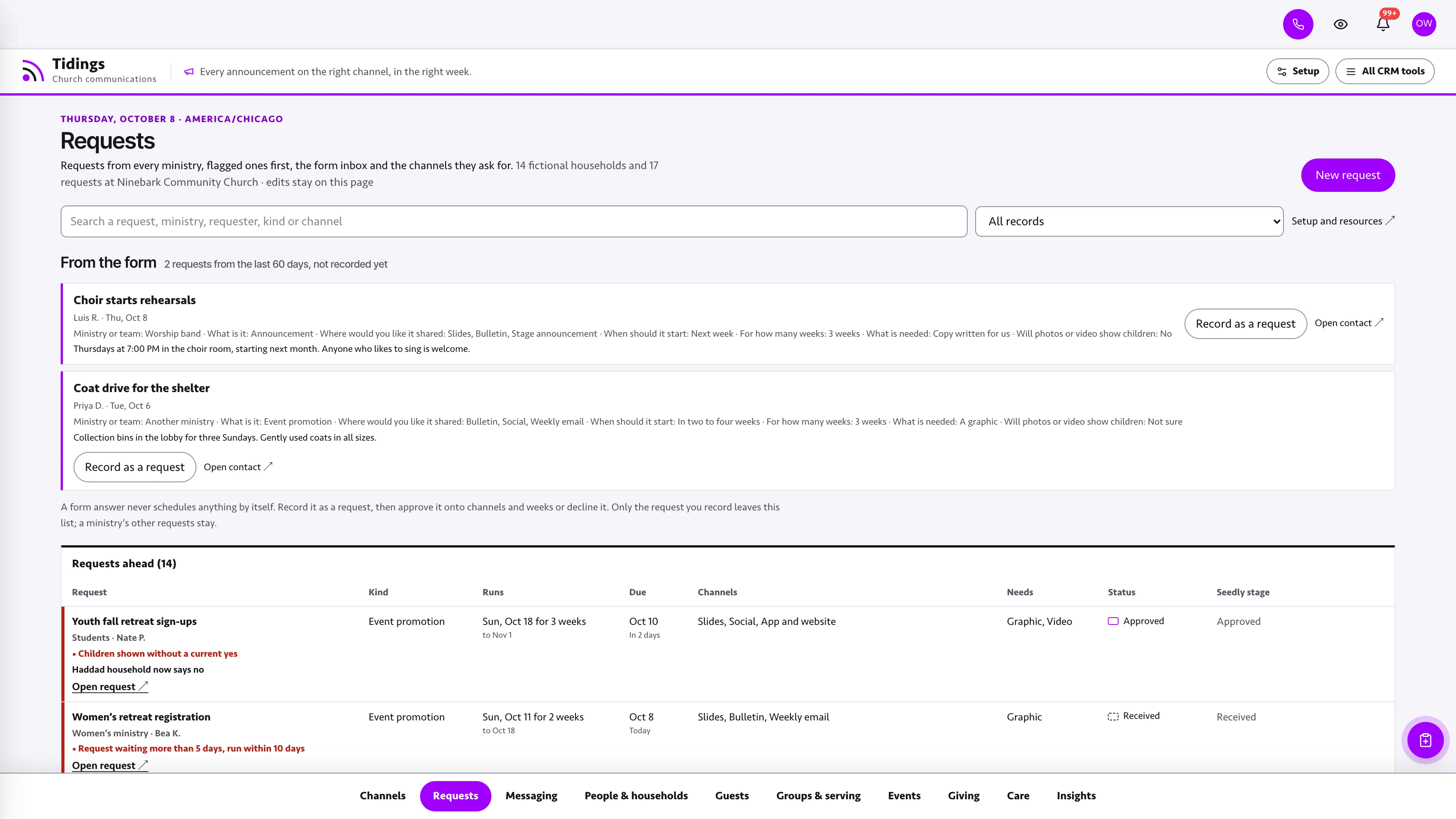Click the Children shown without a current yes flag

[x=155, y=654]
